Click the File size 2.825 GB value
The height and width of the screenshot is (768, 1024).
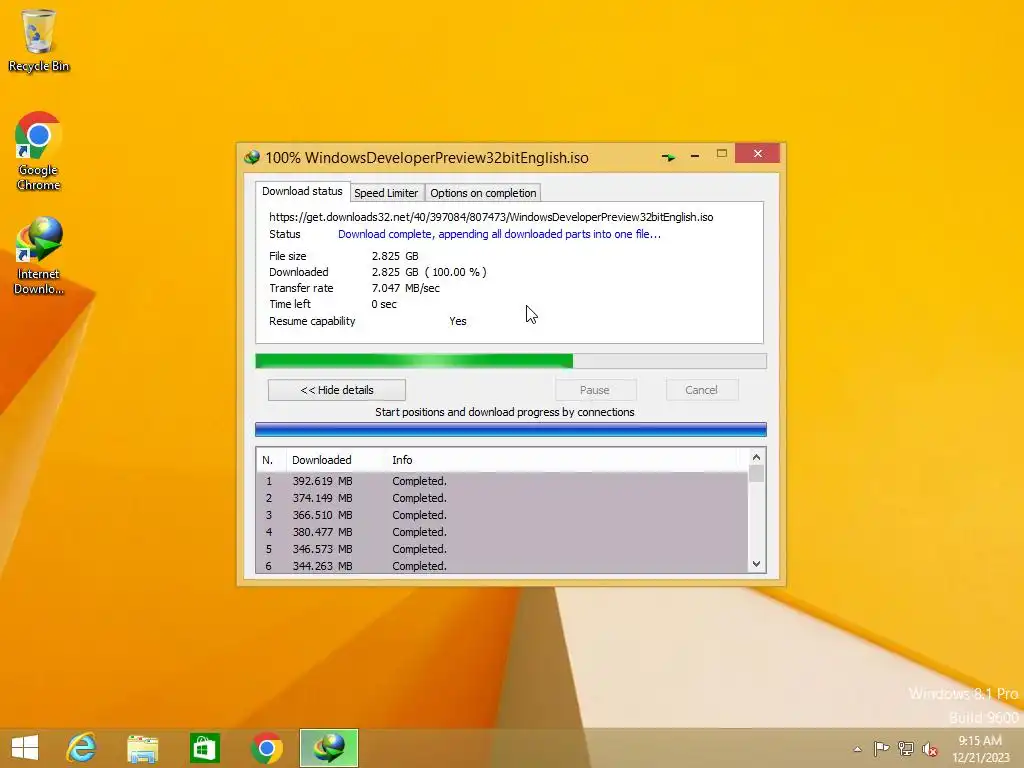point(395,256)
